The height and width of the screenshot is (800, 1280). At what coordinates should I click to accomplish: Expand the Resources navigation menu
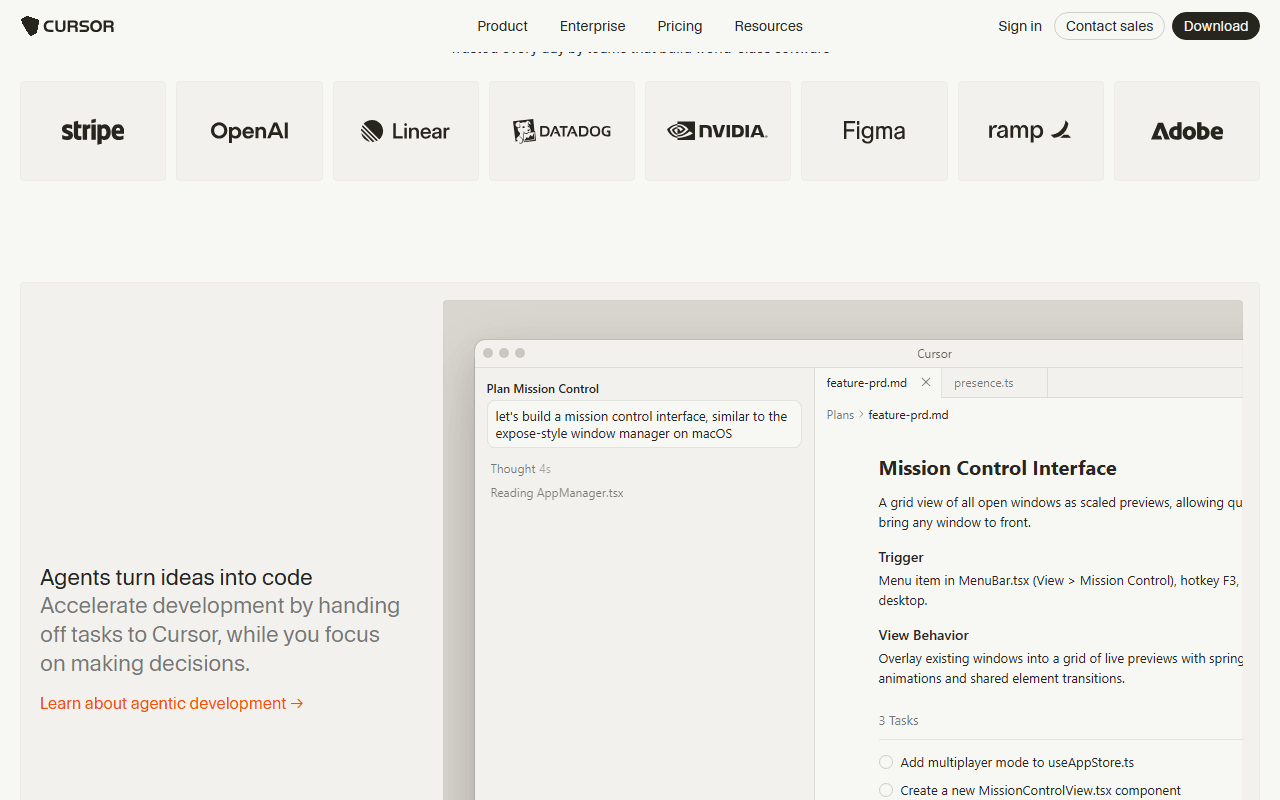click(768, 26)
